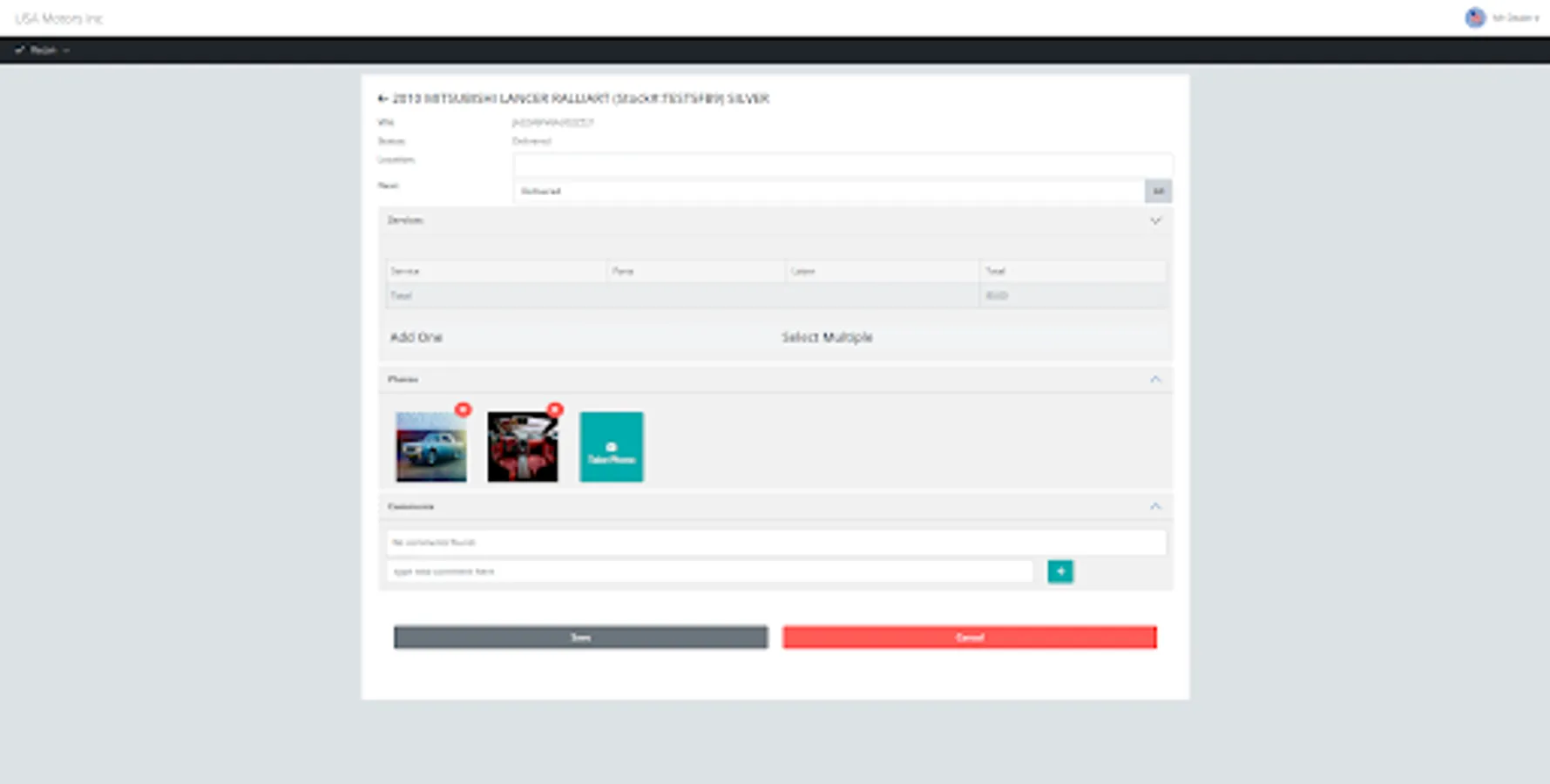
Task: Click the Photos section header label
Action: [x=403, y=379]
